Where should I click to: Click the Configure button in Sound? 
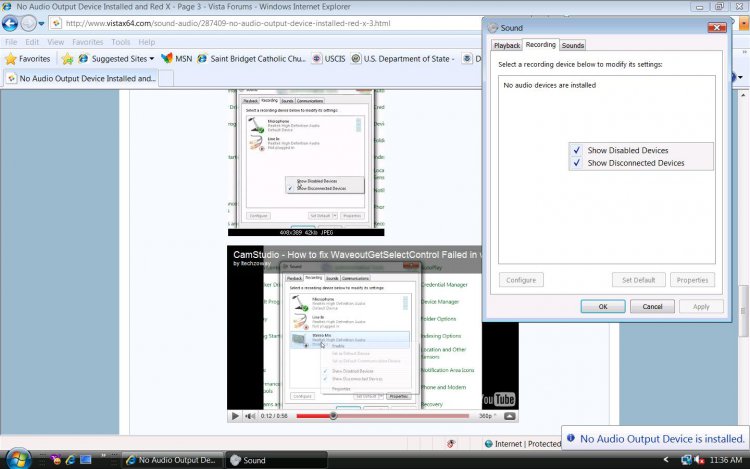point(521,280)
